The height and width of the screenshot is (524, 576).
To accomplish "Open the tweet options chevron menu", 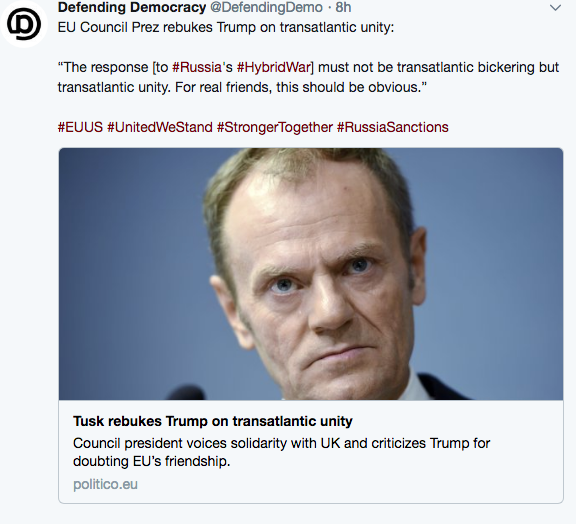I will (x=555, y=8).
